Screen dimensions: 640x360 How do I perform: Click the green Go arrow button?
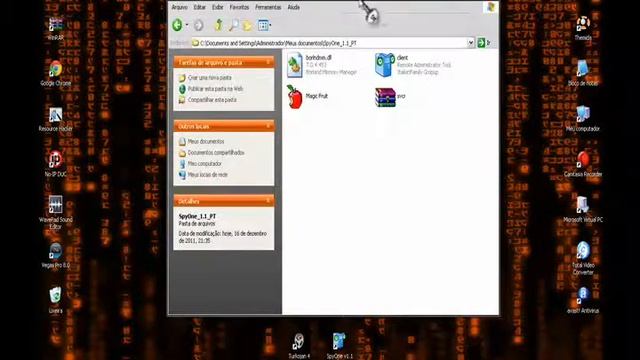point(481,42)
